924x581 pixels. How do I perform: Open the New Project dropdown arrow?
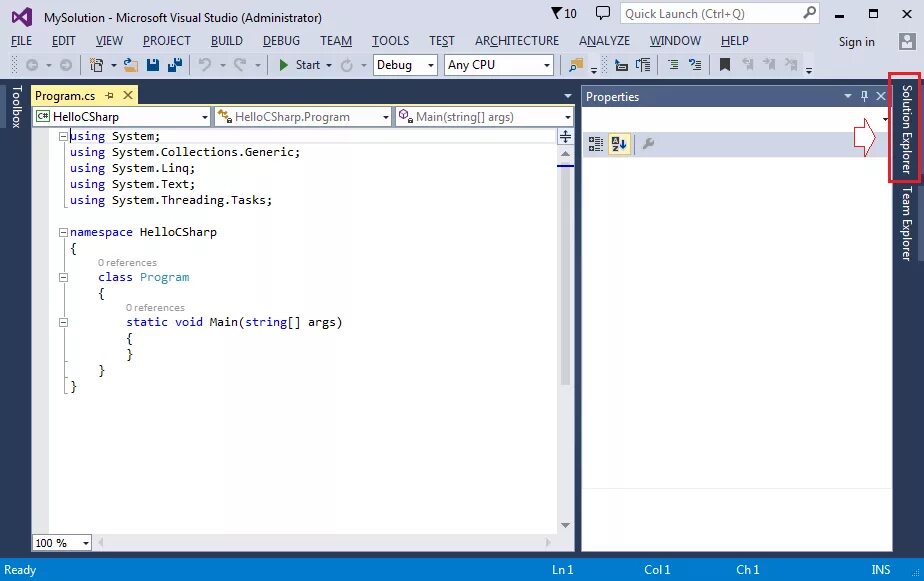[114, 65]
